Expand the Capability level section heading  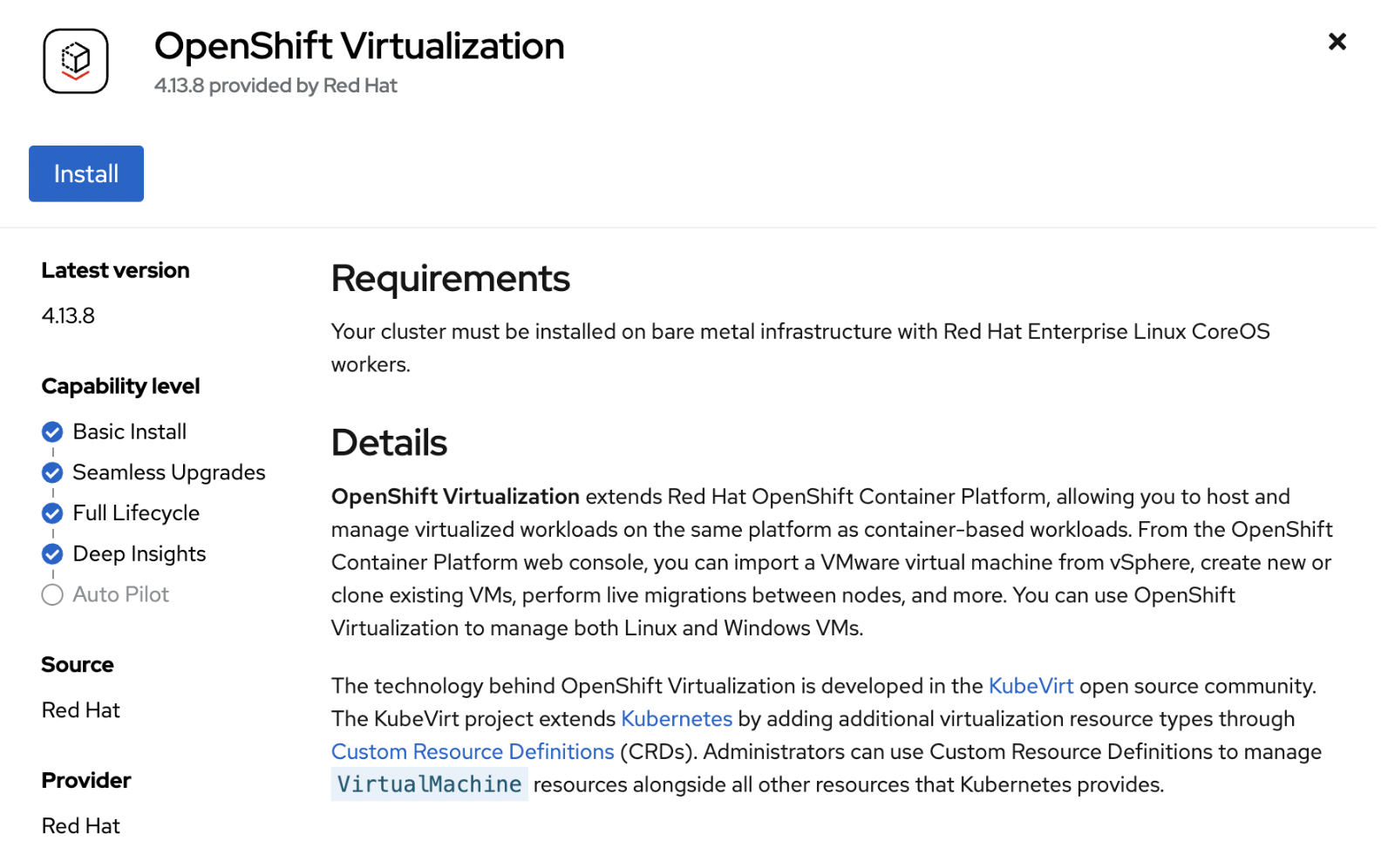click(119, 386)
